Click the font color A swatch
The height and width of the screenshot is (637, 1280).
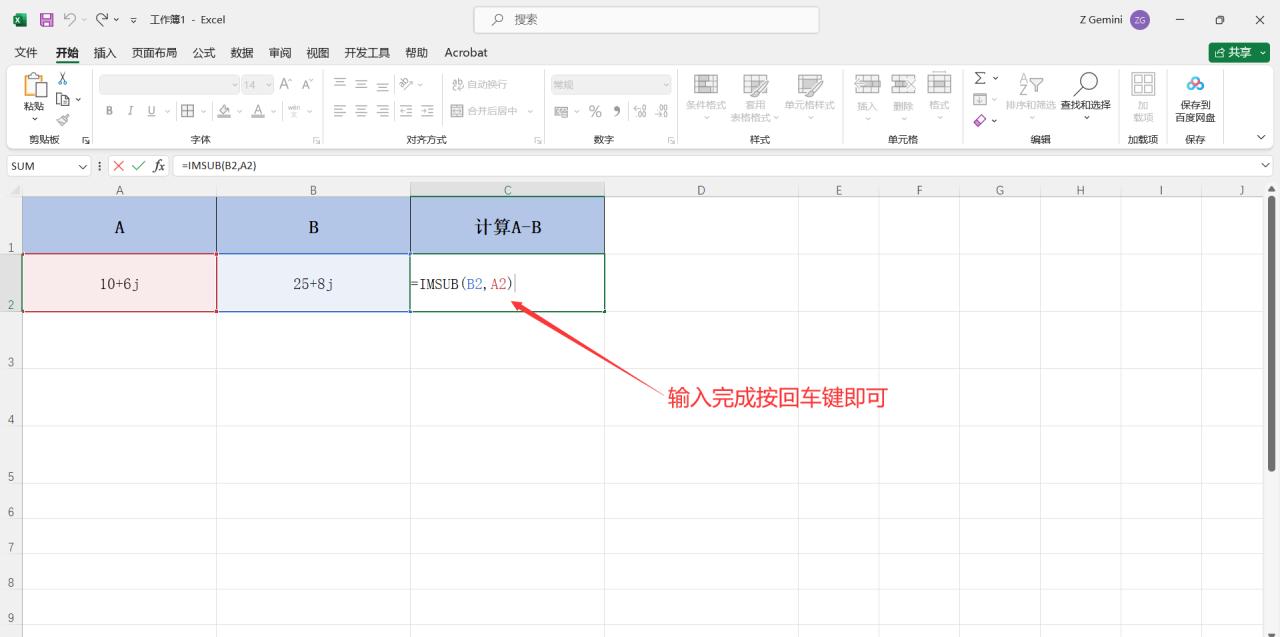point(258,111)
